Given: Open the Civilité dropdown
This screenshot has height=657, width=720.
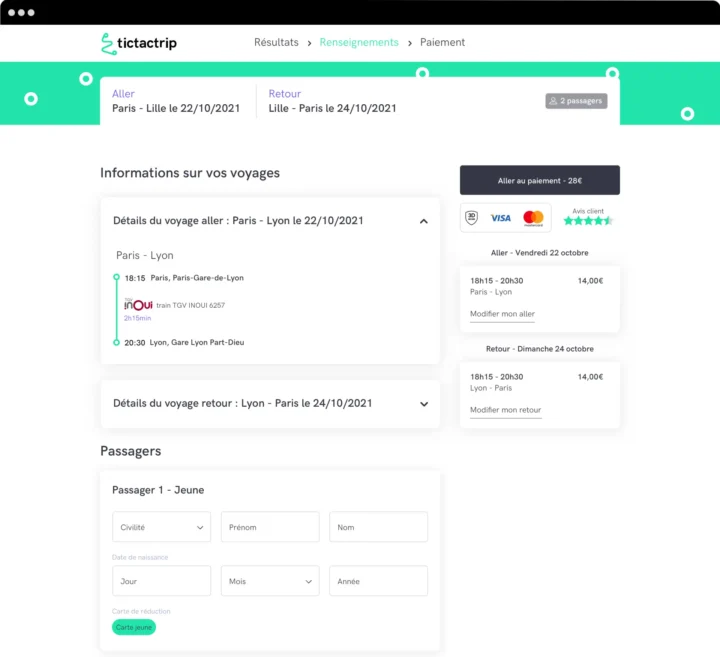Looking at the screenshot, I should point(161,527).
